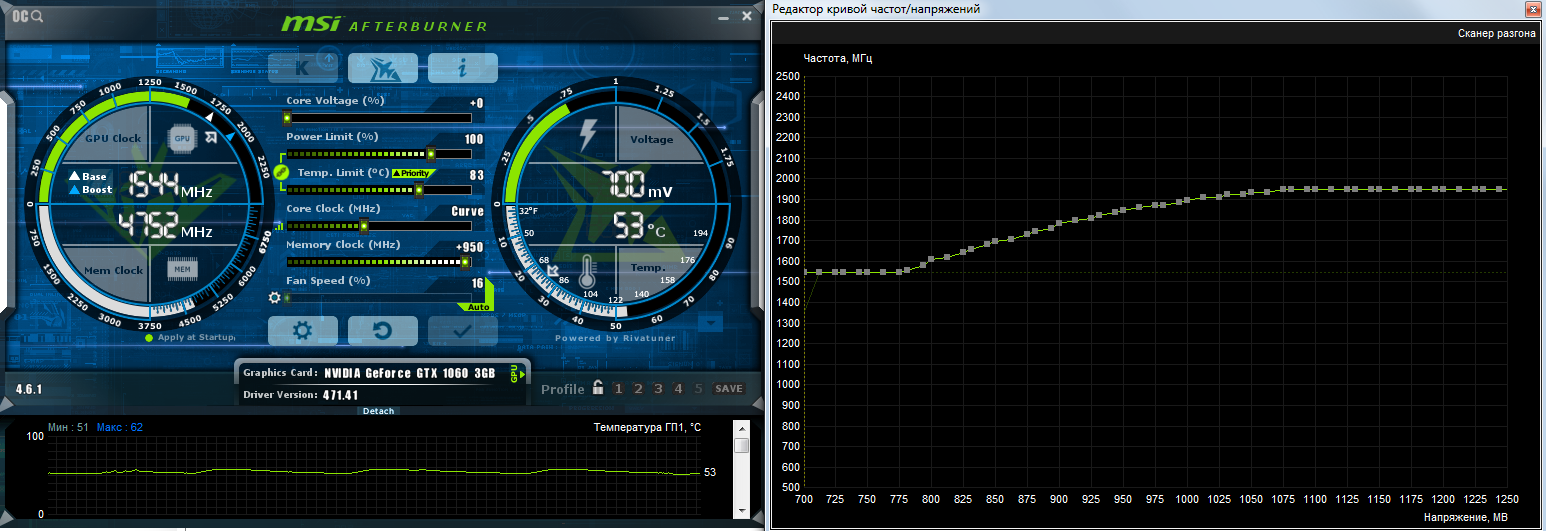Toggle Apply at Startup option
This screenshot has height=531, width=1546.
(149, 338)
